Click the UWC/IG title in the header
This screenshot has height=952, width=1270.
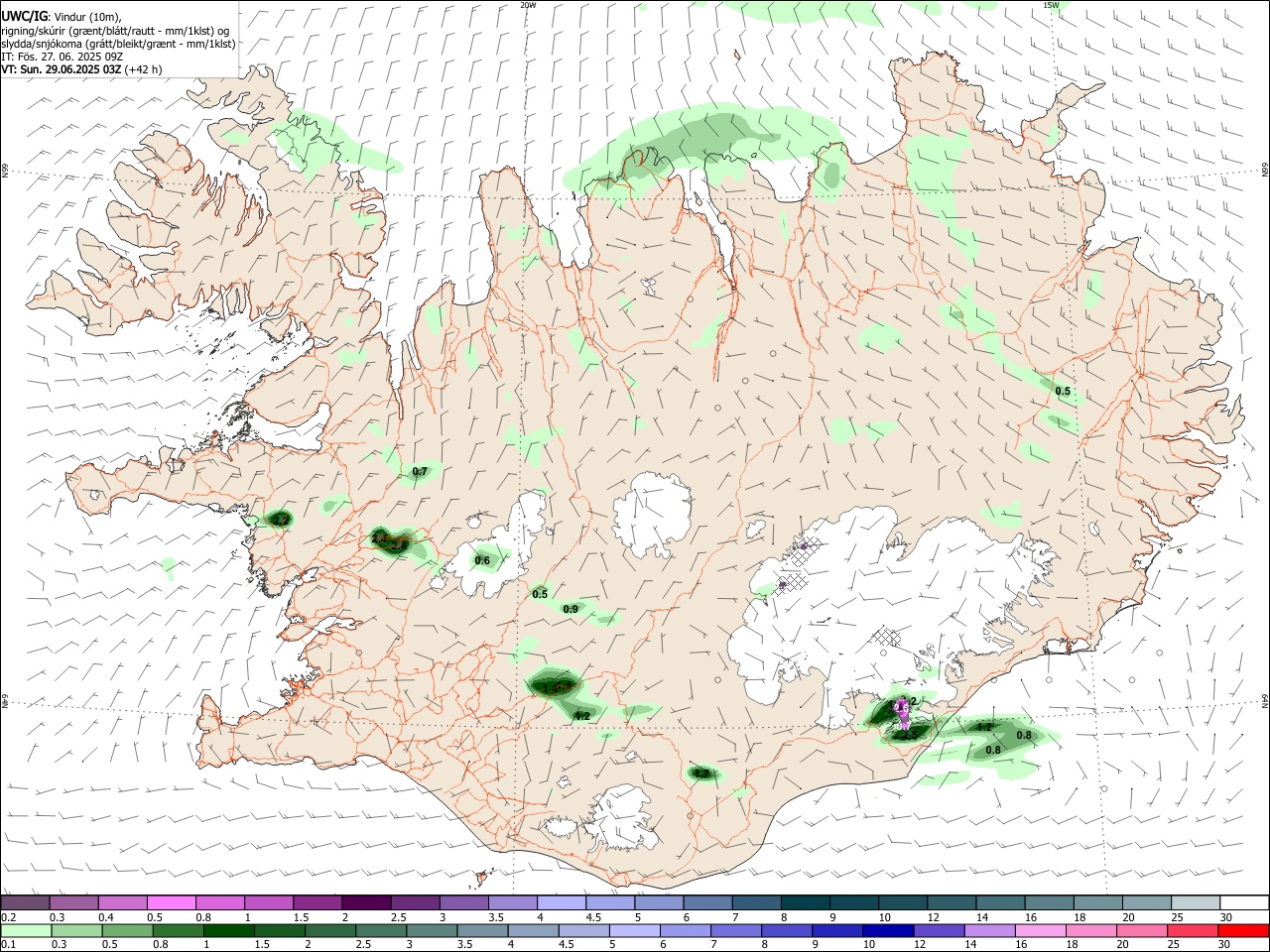point(24,17)
